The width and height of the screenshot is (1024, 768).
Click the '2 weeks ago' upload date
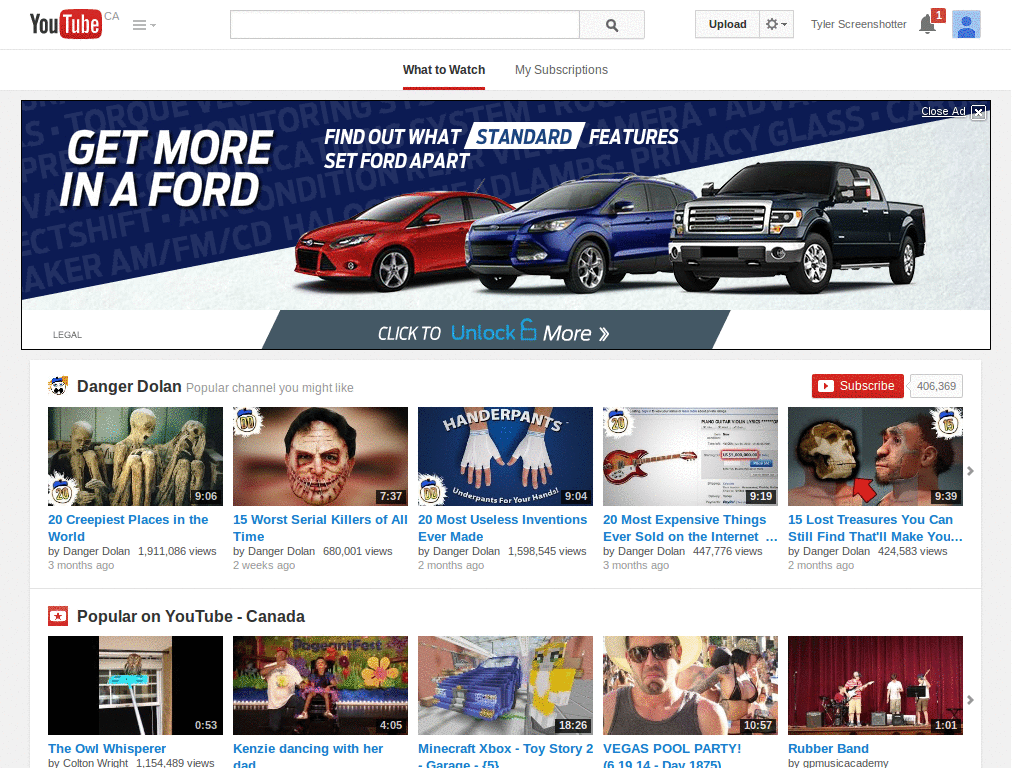point(264,565)
